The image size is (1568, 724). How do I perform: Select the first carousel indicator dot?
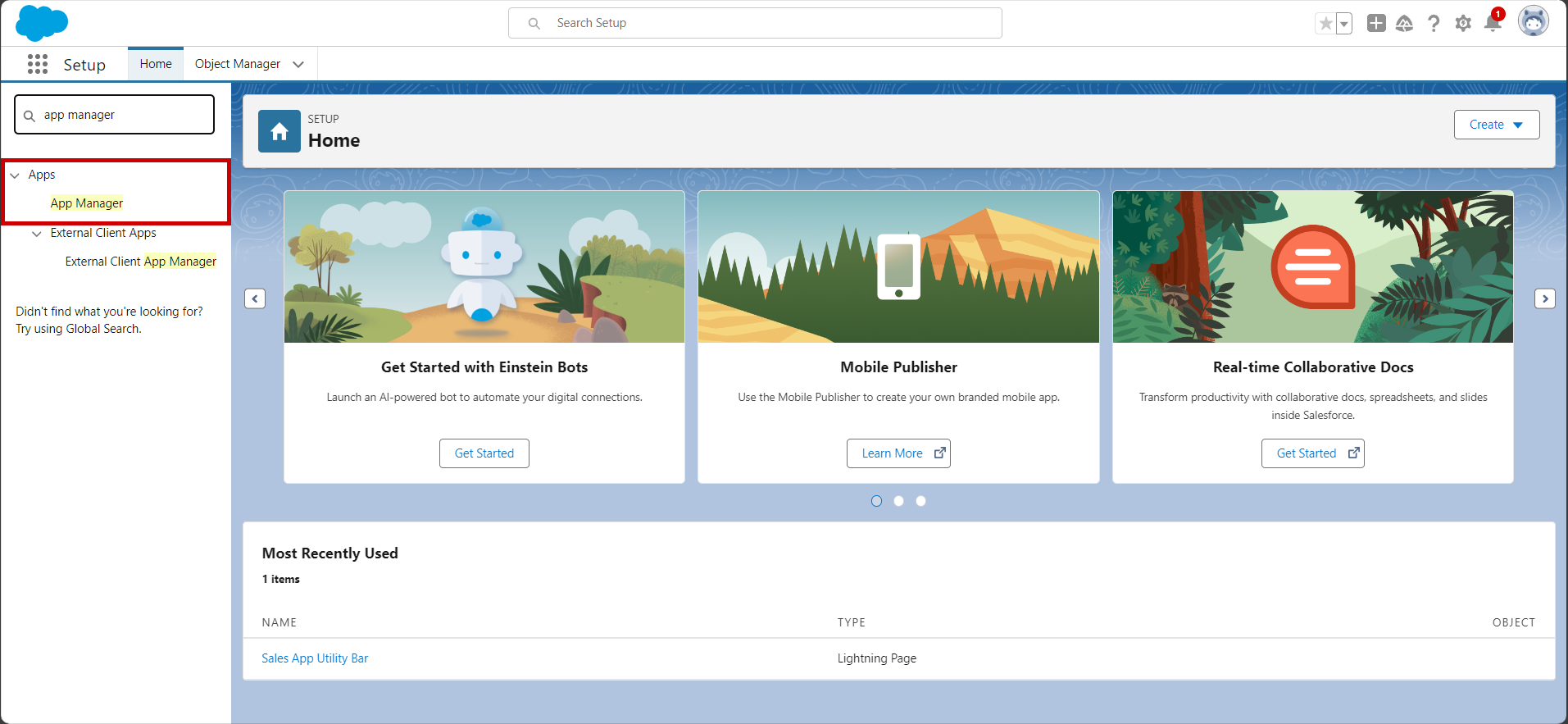point(876,501)
